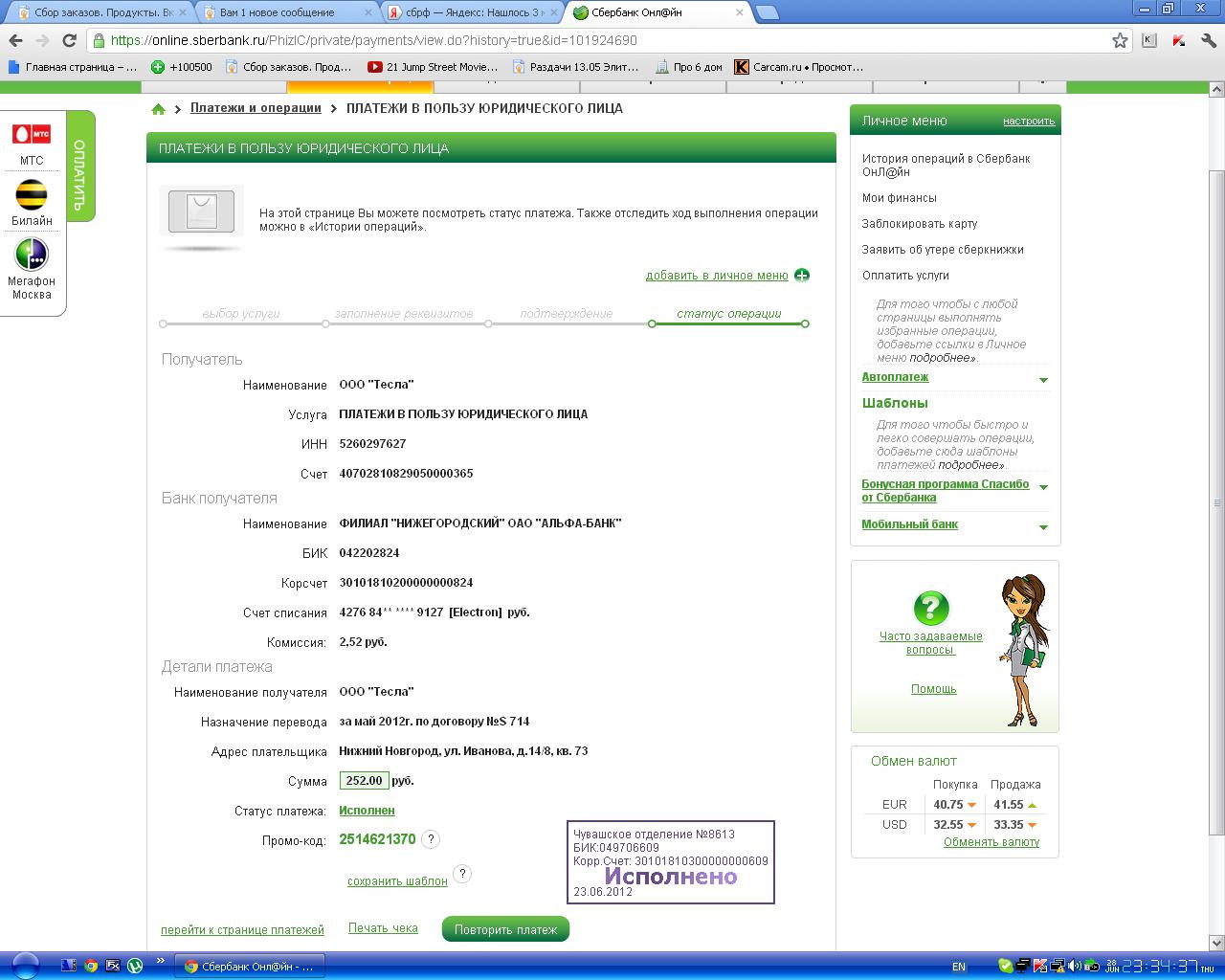Click the MTS operator logo
1225x980 pixels.
[32, 134]
